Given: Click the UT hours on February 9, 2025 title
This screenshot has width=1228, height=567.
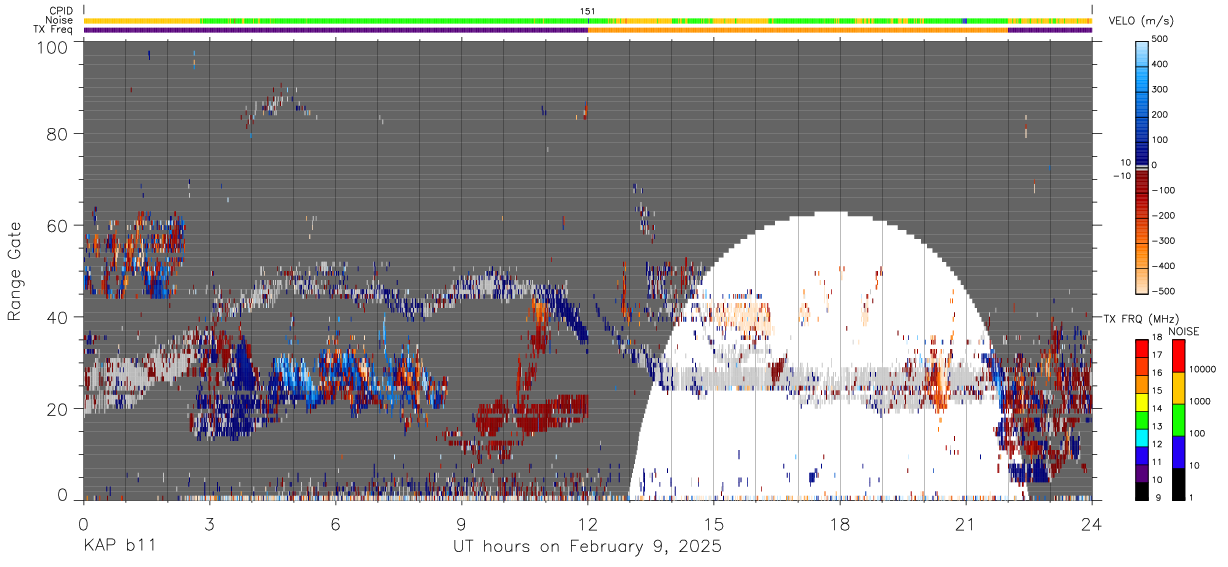Looking at the screenshot, I should (x=588, y=547).
